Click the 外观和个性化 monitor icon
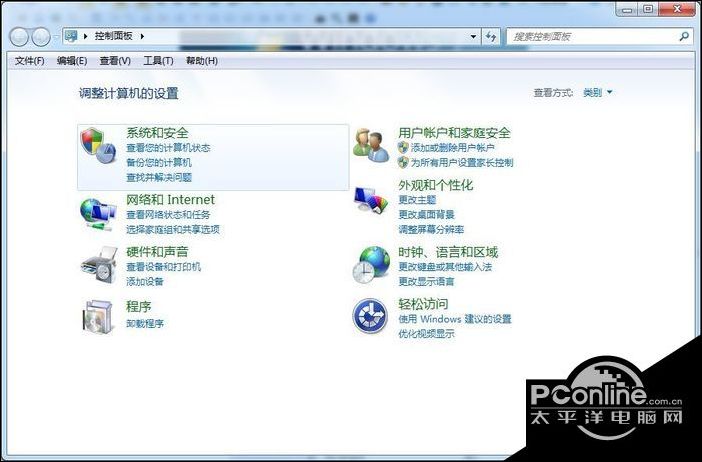The height and width of the screenshot is (462, 702). click(370, 201)
